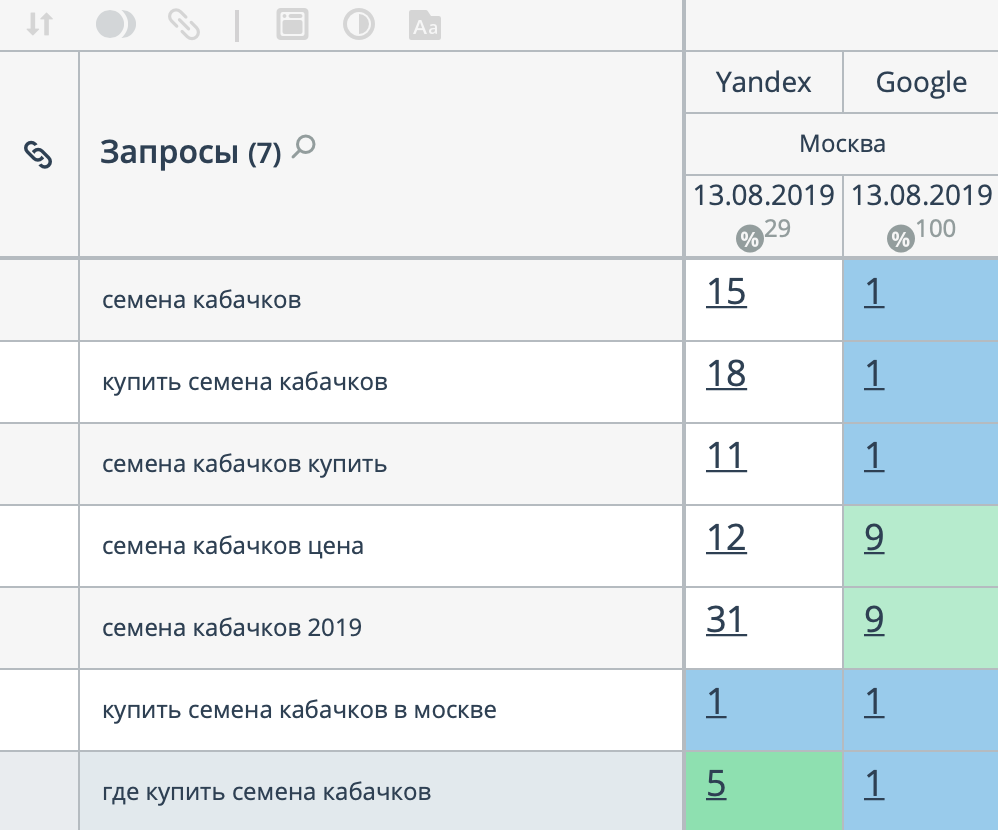Screen dimensions: 998x830
Task: Select the Yandex column header
Action: pos(764,82)
